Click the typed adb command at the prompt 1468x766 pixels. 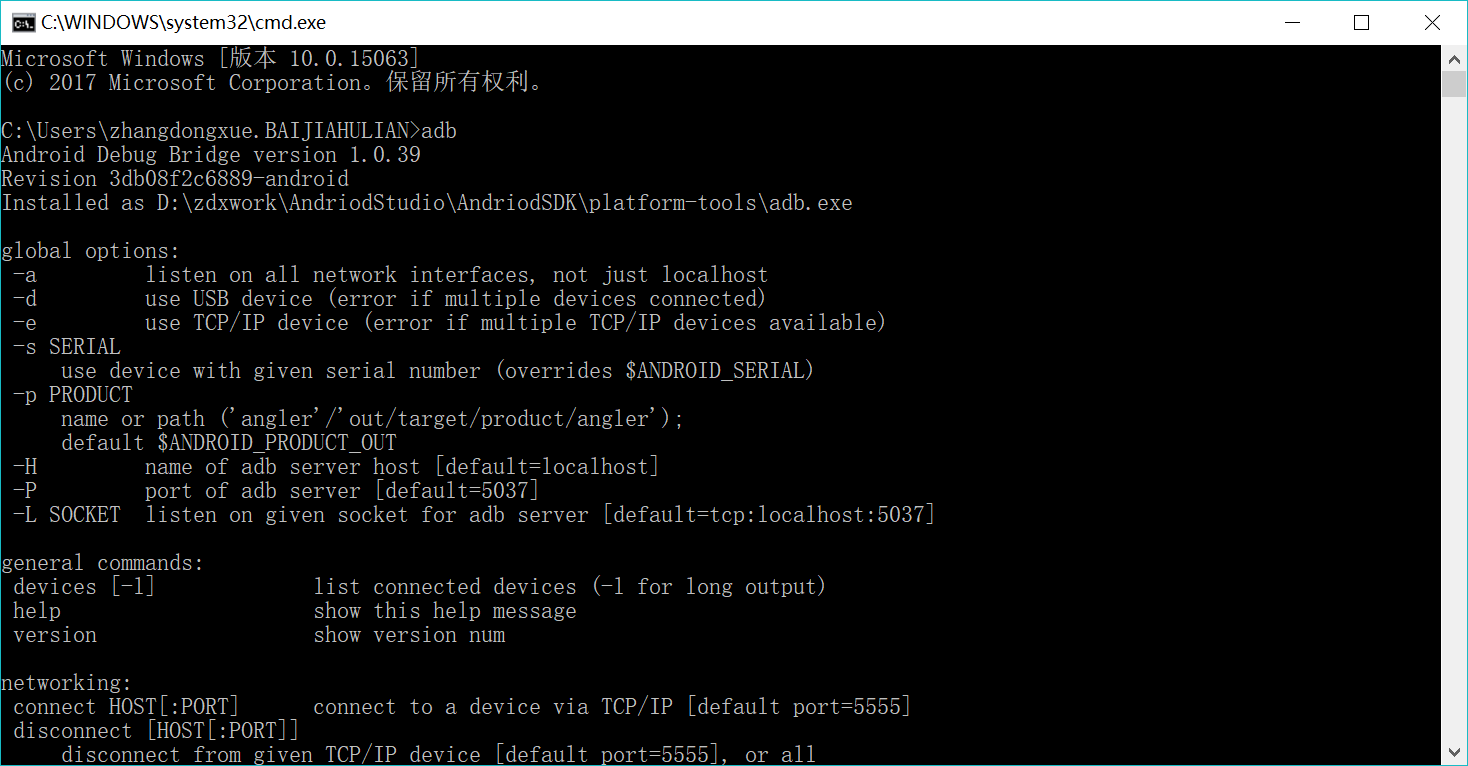(x=439, y=131)
